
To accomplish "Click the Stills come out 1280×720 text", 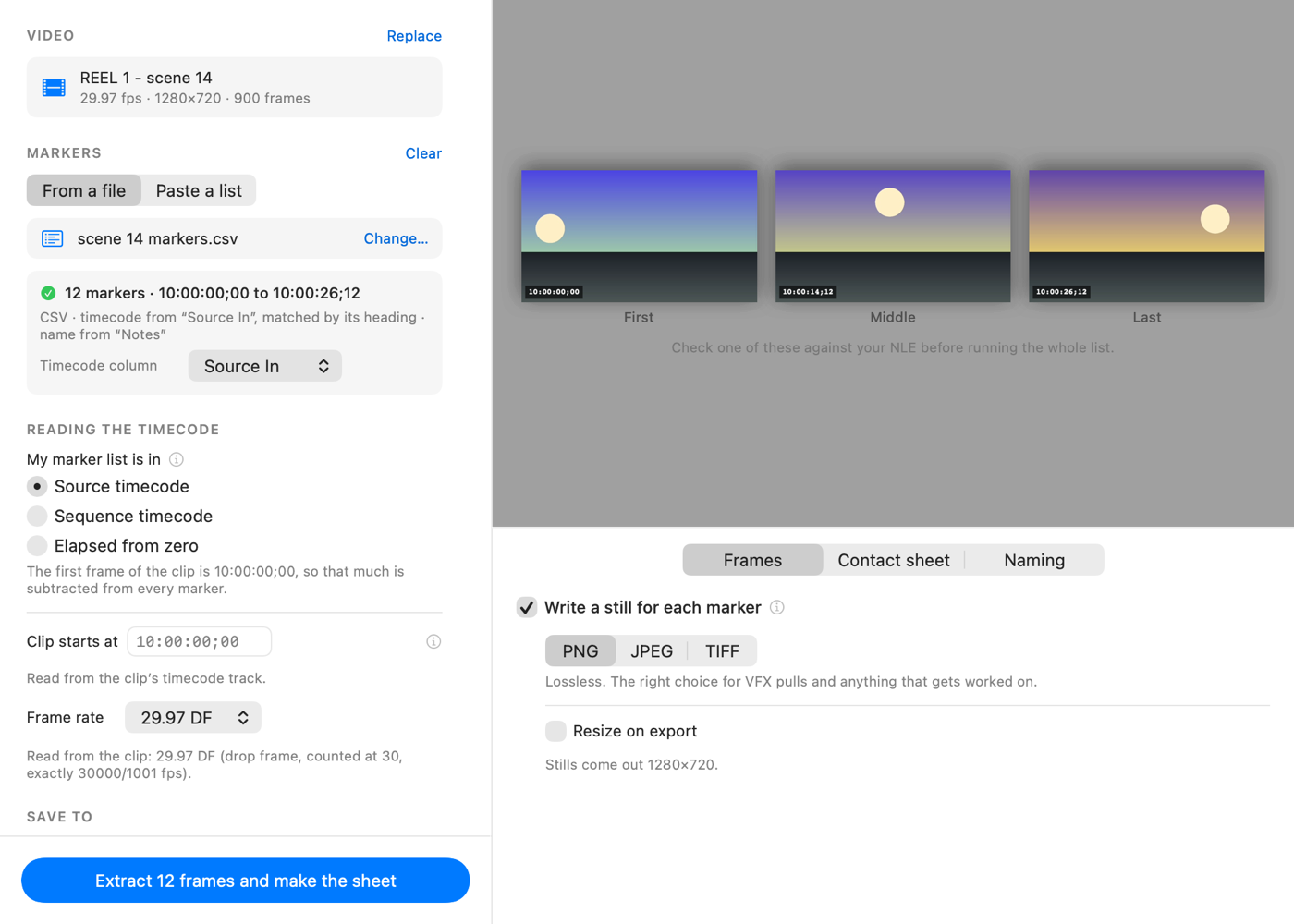I will (631, 765).
